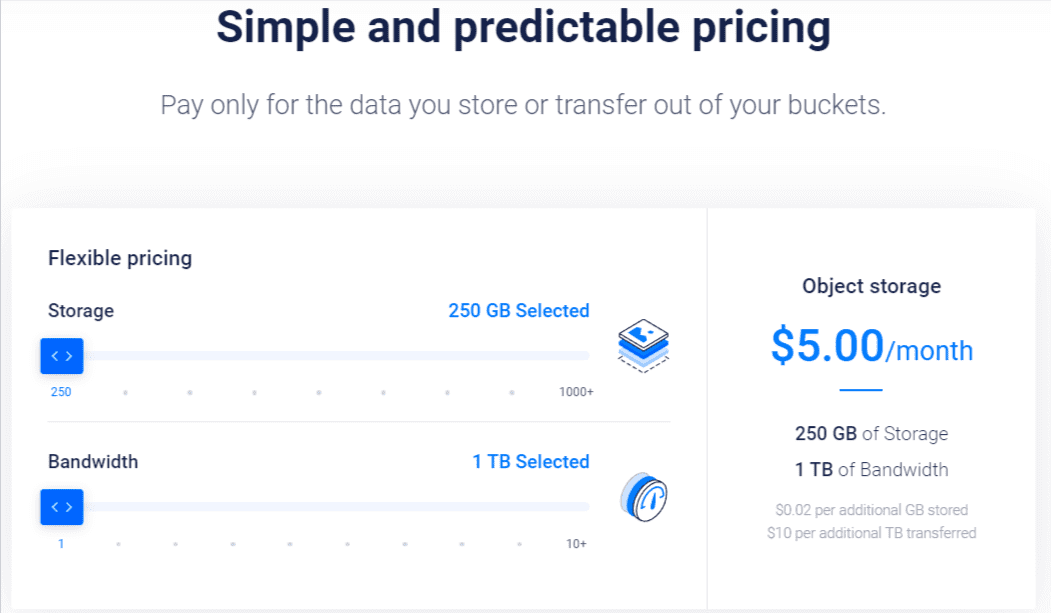The height and width of the screenshot is (613, 1051).
Task: Click "1 TB of Bandwidth" summary line
Action: click(871, 469)
